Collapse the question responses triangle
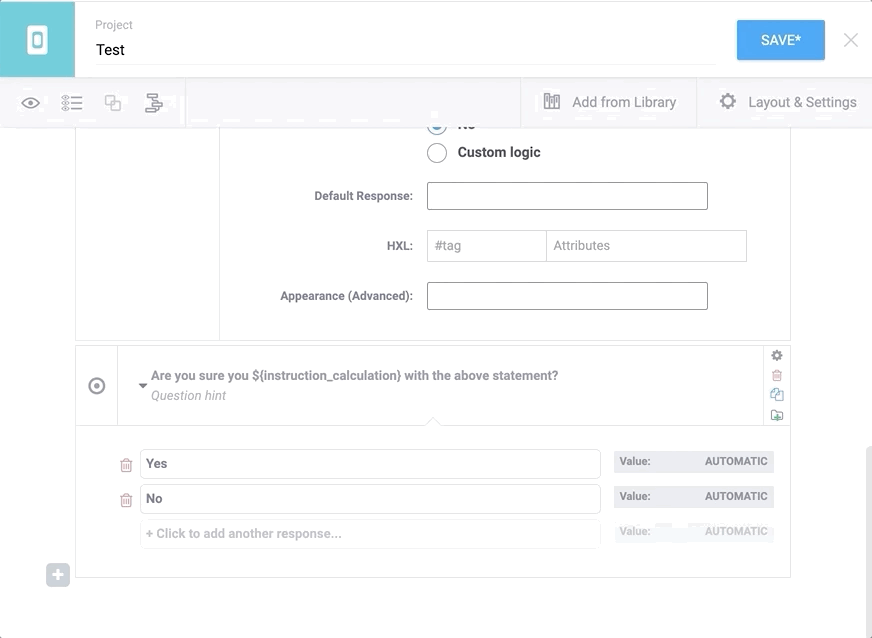The width and height of the screenshot is (872, 638). click(143, 386)
